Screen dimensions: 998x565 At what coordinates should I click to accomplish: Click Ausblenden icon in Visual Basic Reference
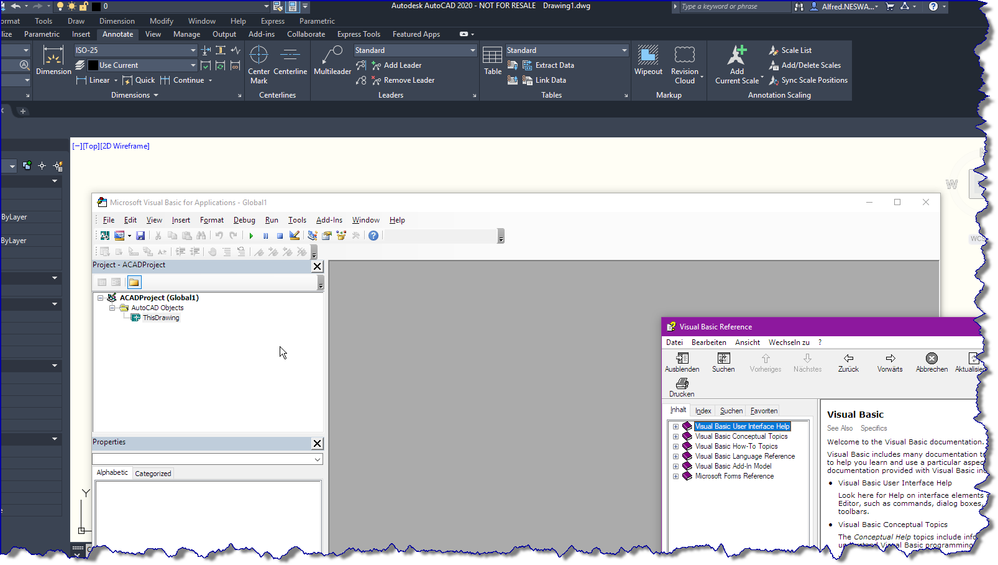(682, 362)
